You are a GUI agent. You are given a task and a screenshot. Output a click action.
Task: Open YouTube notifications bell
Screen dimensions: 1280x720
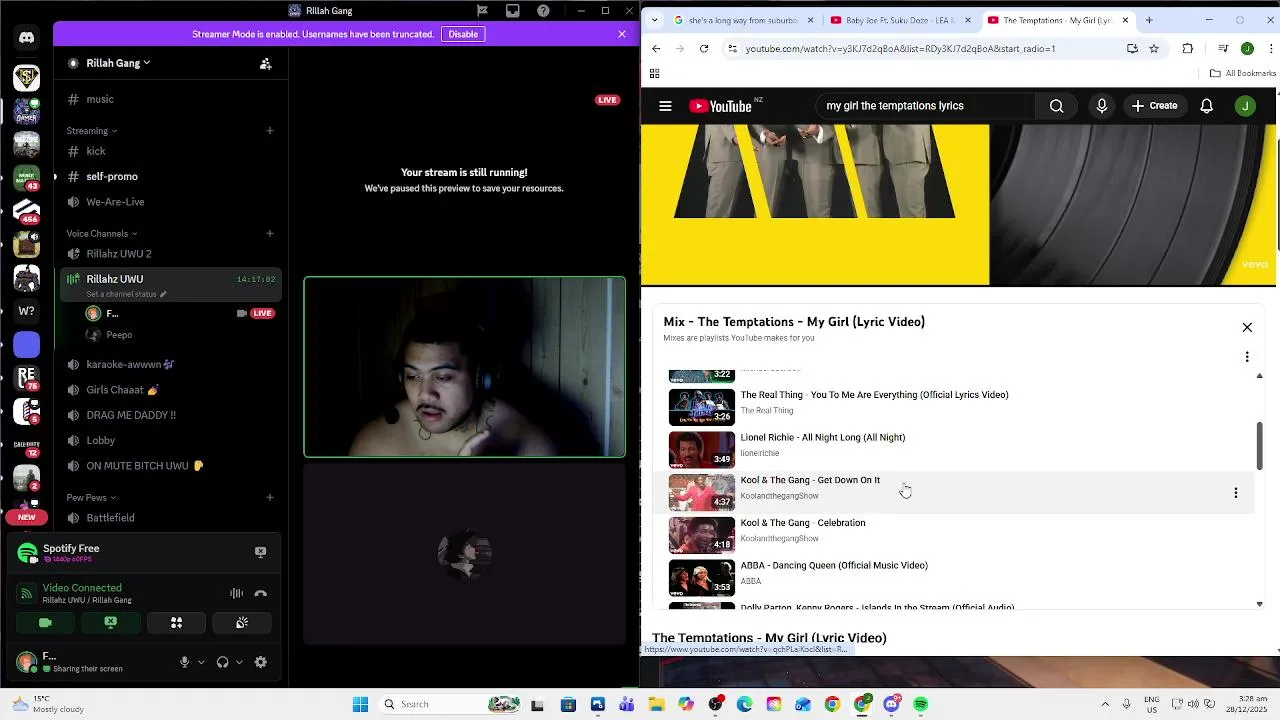pos(1207,106)
